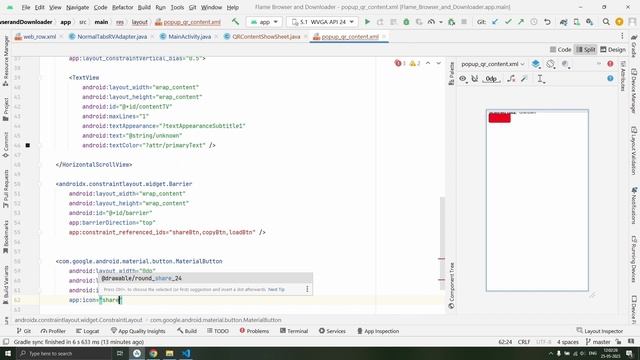
Task: Click the Make Project hammer icon
Action: tap(236, 22)
